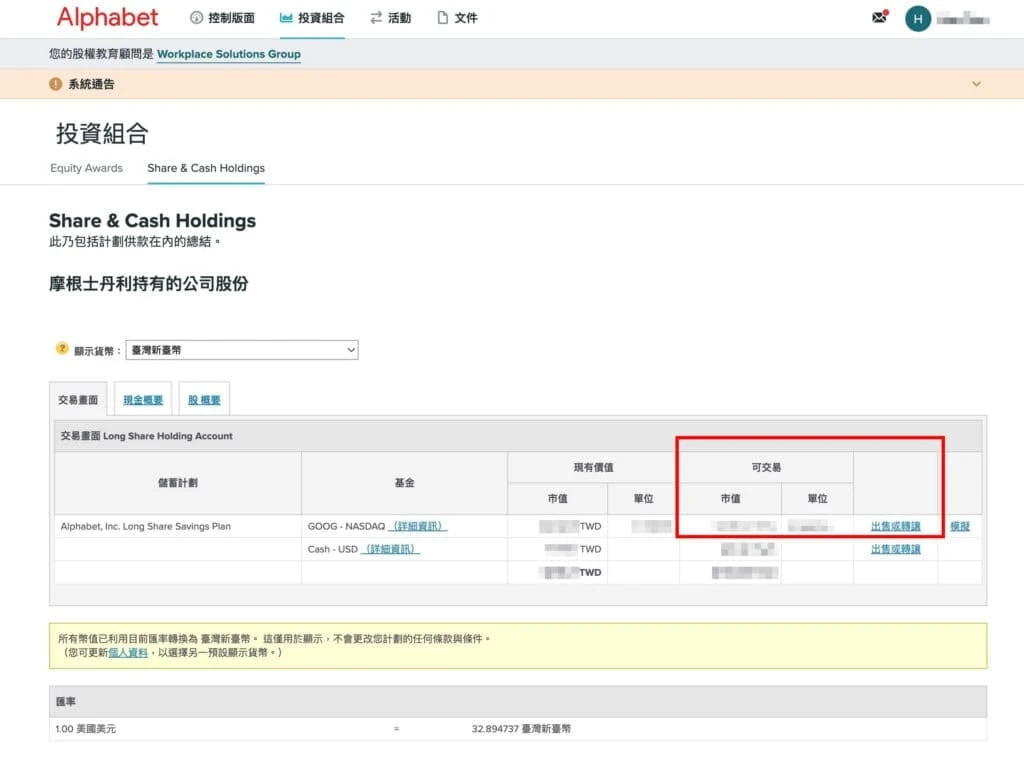Viewport: 1024px width, 758px height.
Task: Go to 控制版面 dashboard menu
Action: (x=222, y=18)
